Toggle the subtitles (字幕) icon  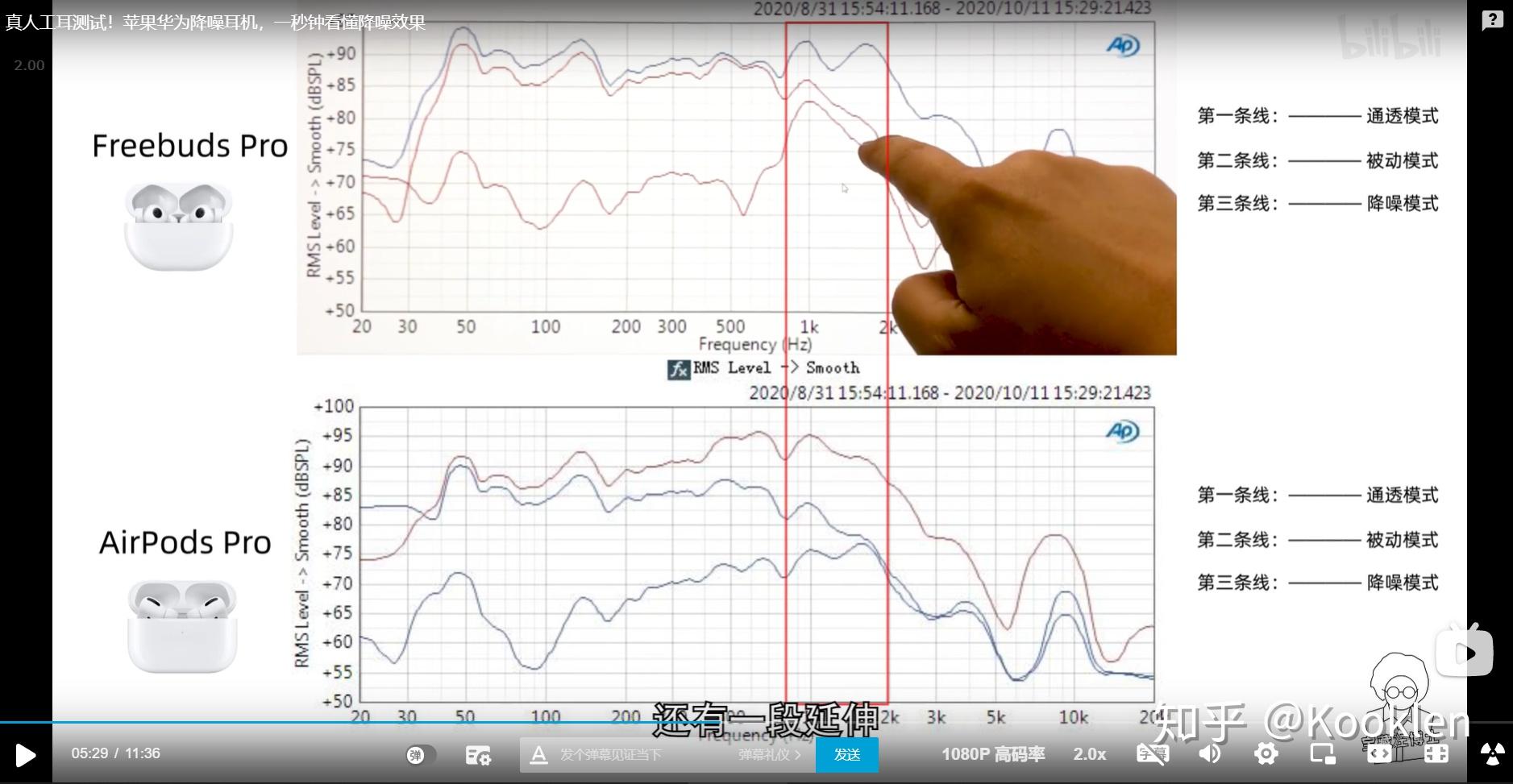pyautogui.click(x=1153, y=754)
